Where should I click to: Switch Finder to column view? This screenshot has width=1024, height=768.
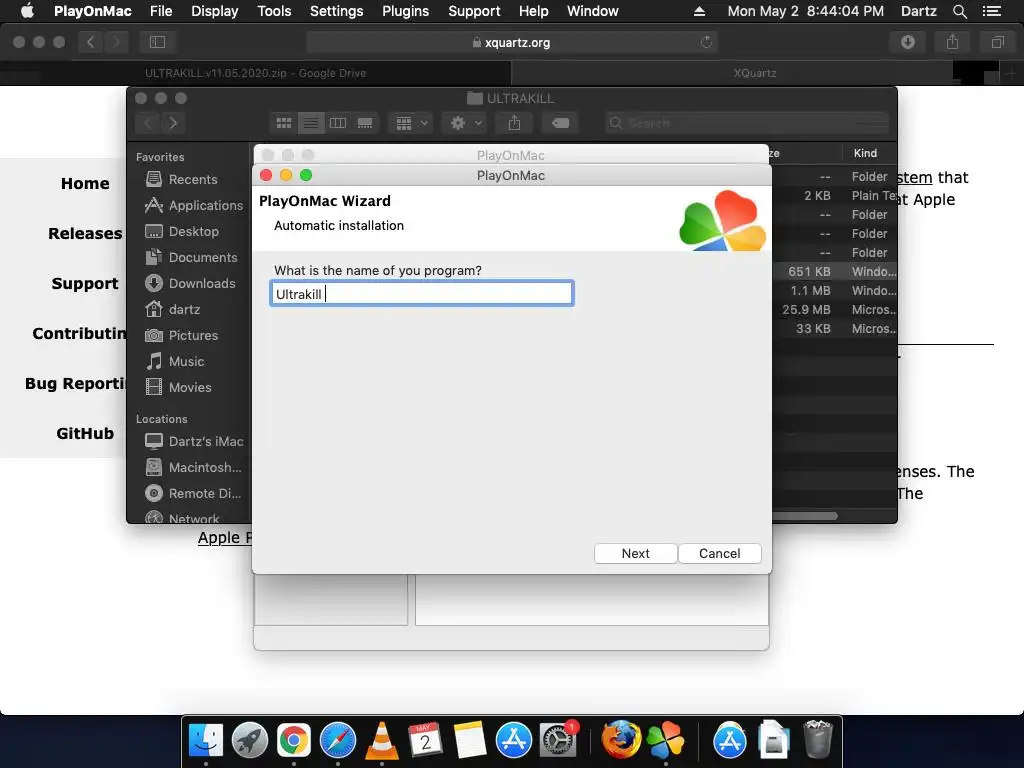click(x=338, y=123)
